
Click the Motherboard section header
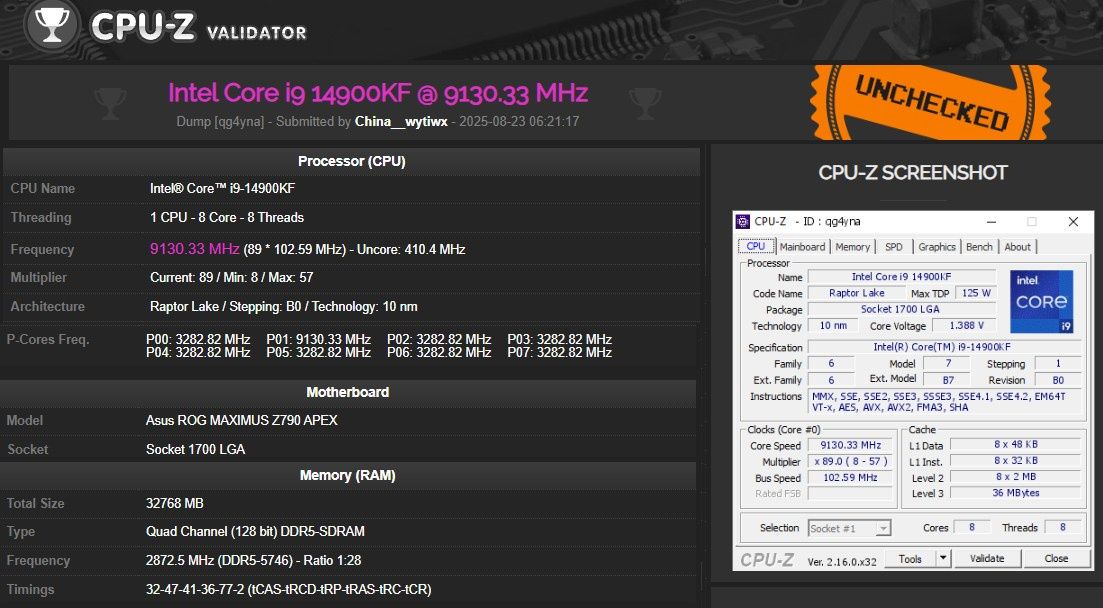[x=348, y=392]
